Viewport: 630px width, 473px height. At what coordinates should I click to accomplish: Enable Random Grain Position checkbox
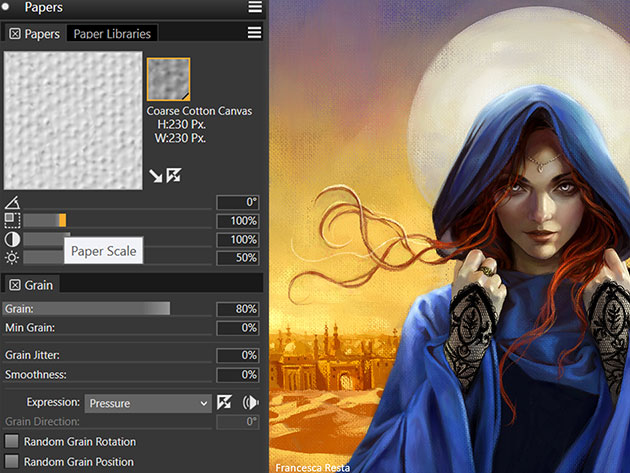tap(12, 461)
